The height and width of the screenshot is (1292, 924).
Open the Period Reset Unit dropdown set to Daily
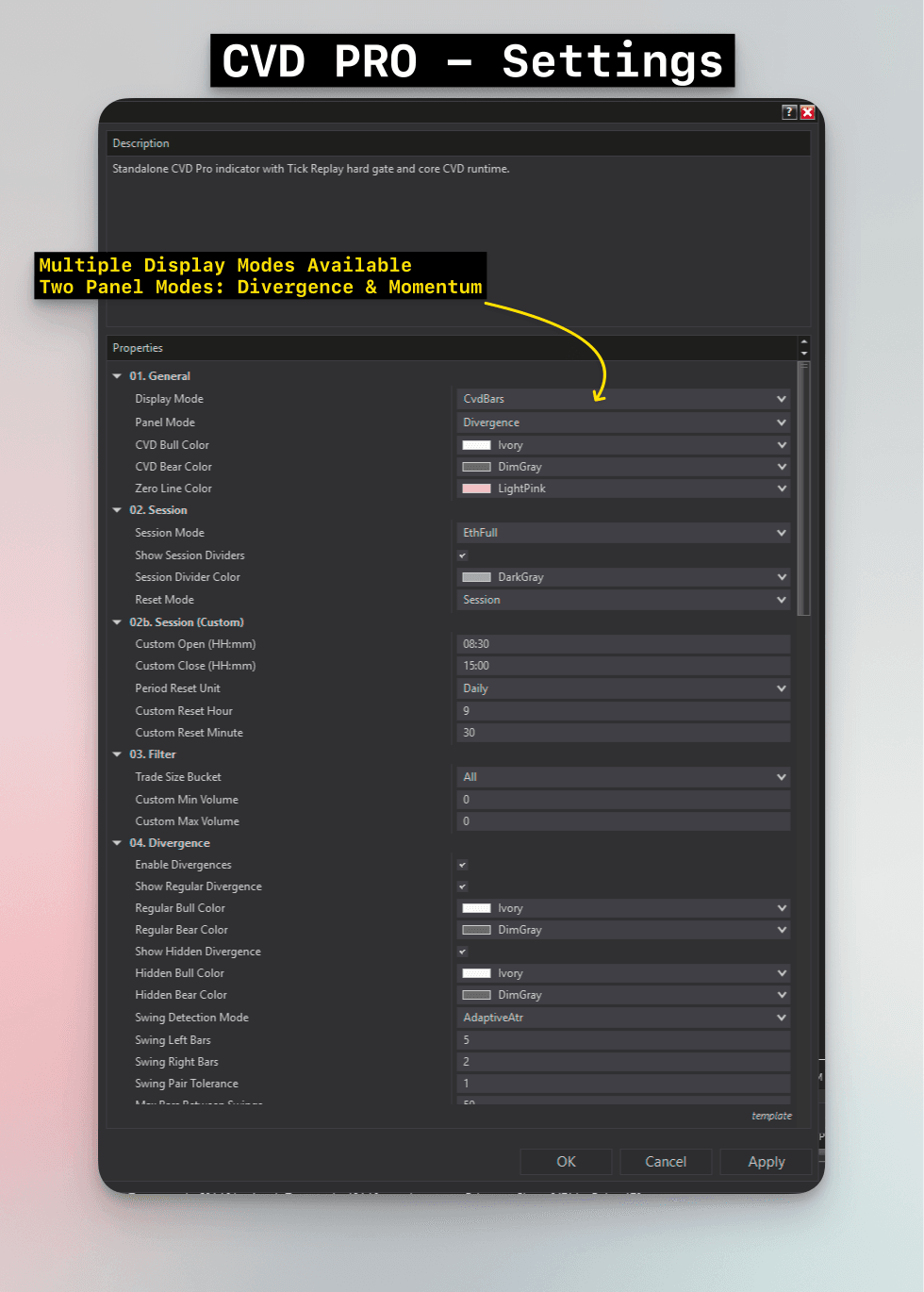pyautogui.click(x=622, y=687)
